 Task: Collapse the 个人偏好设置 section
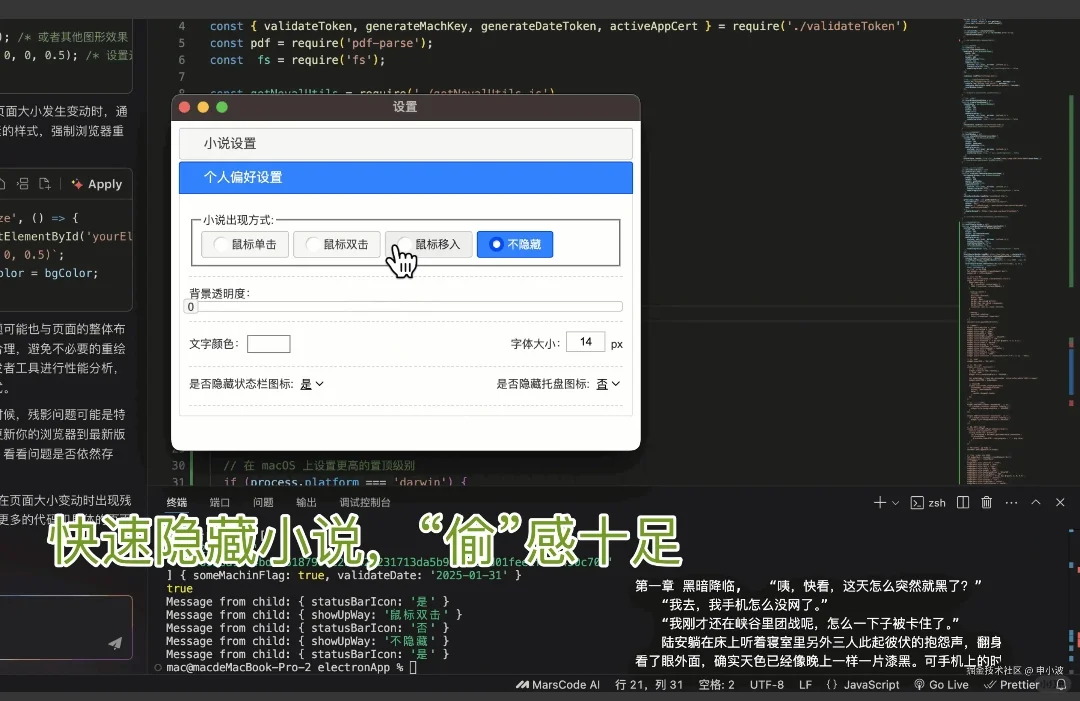point(406,177)
